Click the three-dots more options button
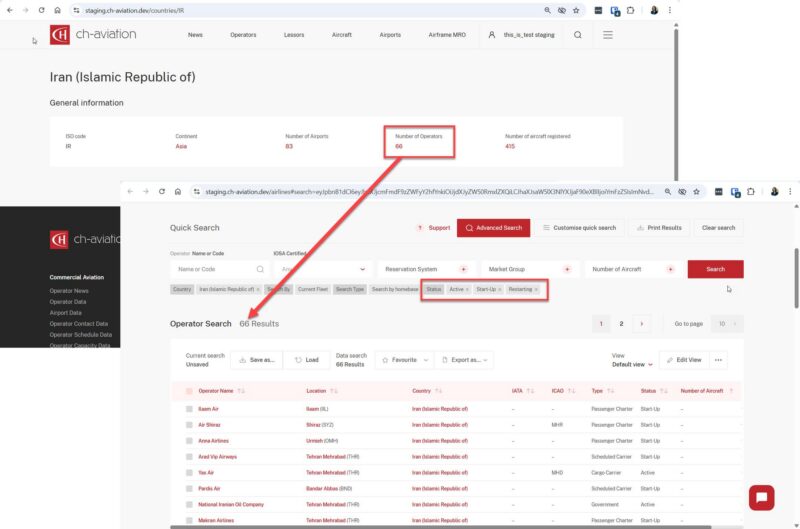This screenshot has width=800, height=529. 717,360
